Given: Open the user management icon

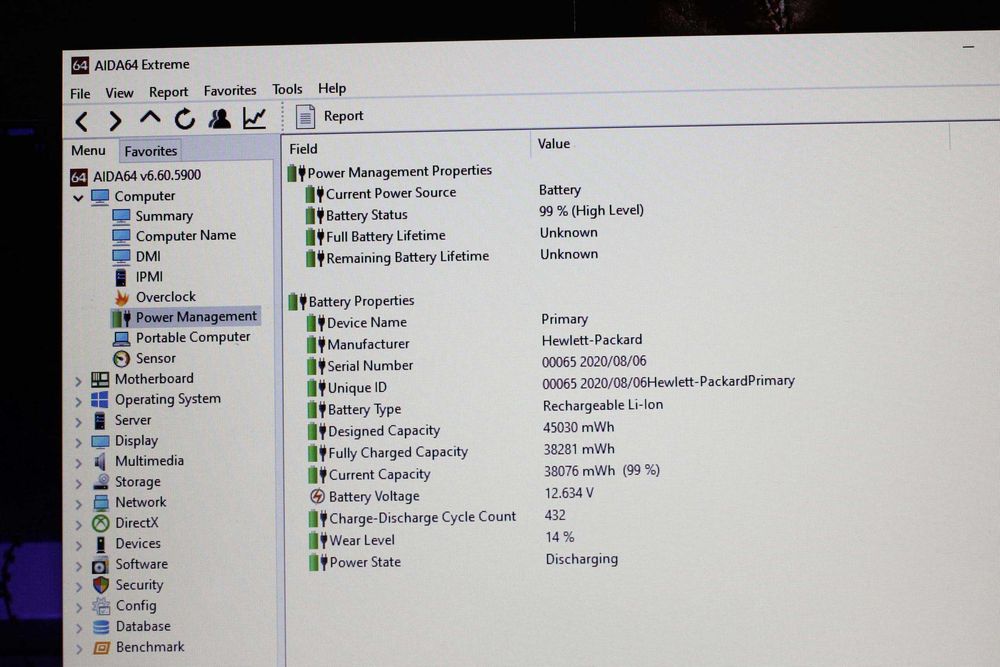Looking at the screenshot, I should (x=219, y=118).
